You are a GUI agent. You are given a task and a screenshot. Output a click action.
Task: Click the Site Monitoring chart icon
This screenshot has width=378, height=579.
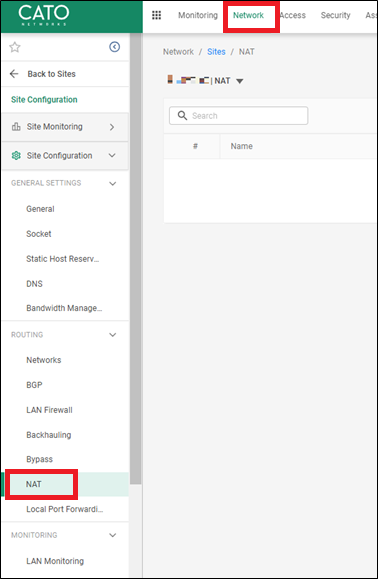coord(16,127)
